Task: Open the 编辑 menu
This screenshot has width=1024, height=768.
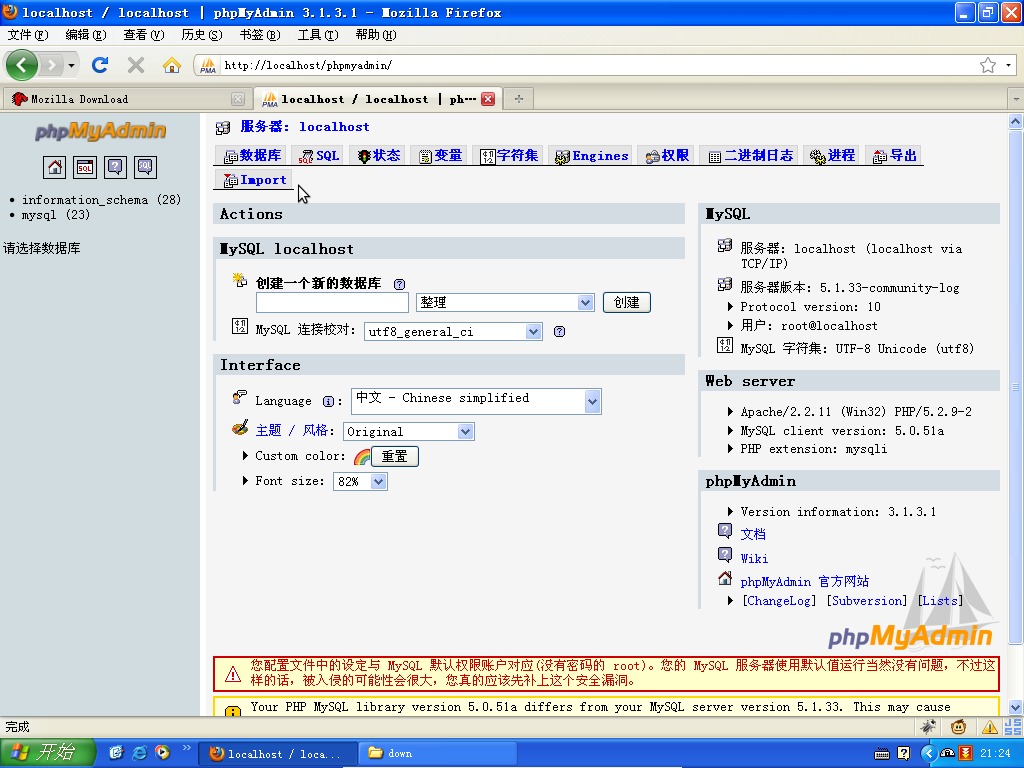Action: pyautogui.click(x=86, y=35)
